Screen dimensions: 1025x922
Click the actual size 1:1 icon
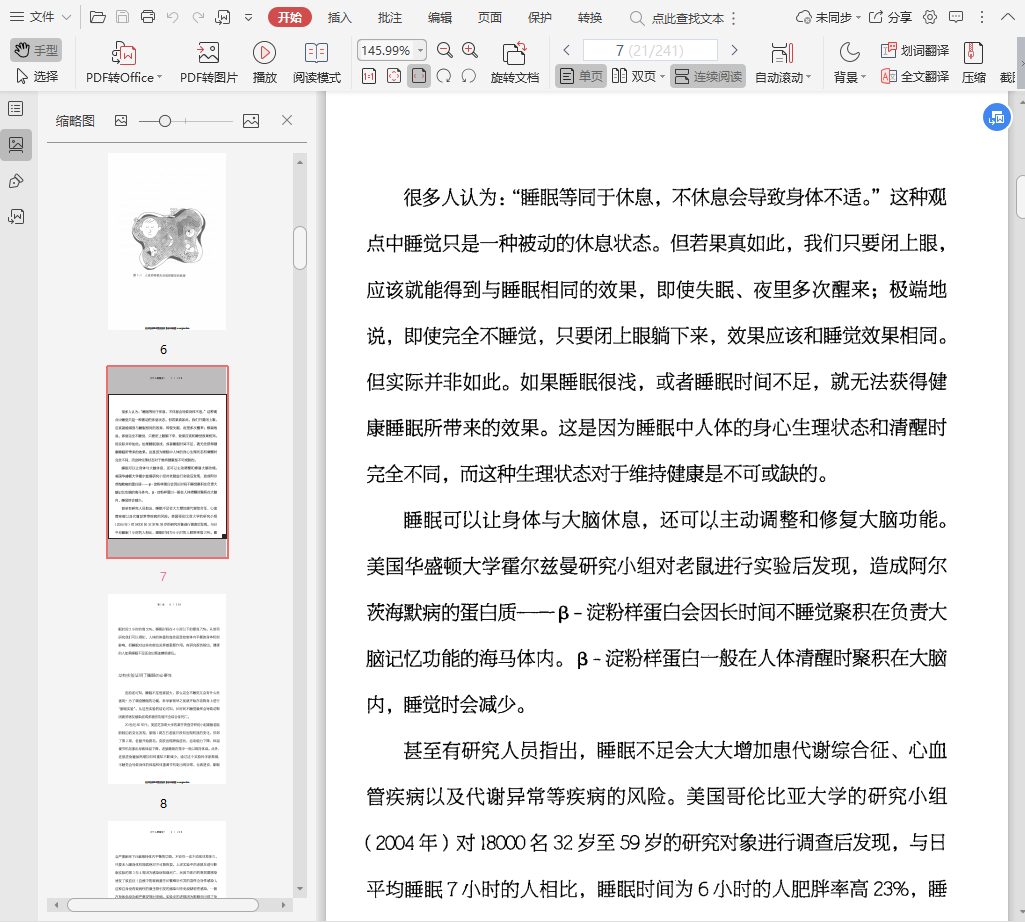coord(369,77)
